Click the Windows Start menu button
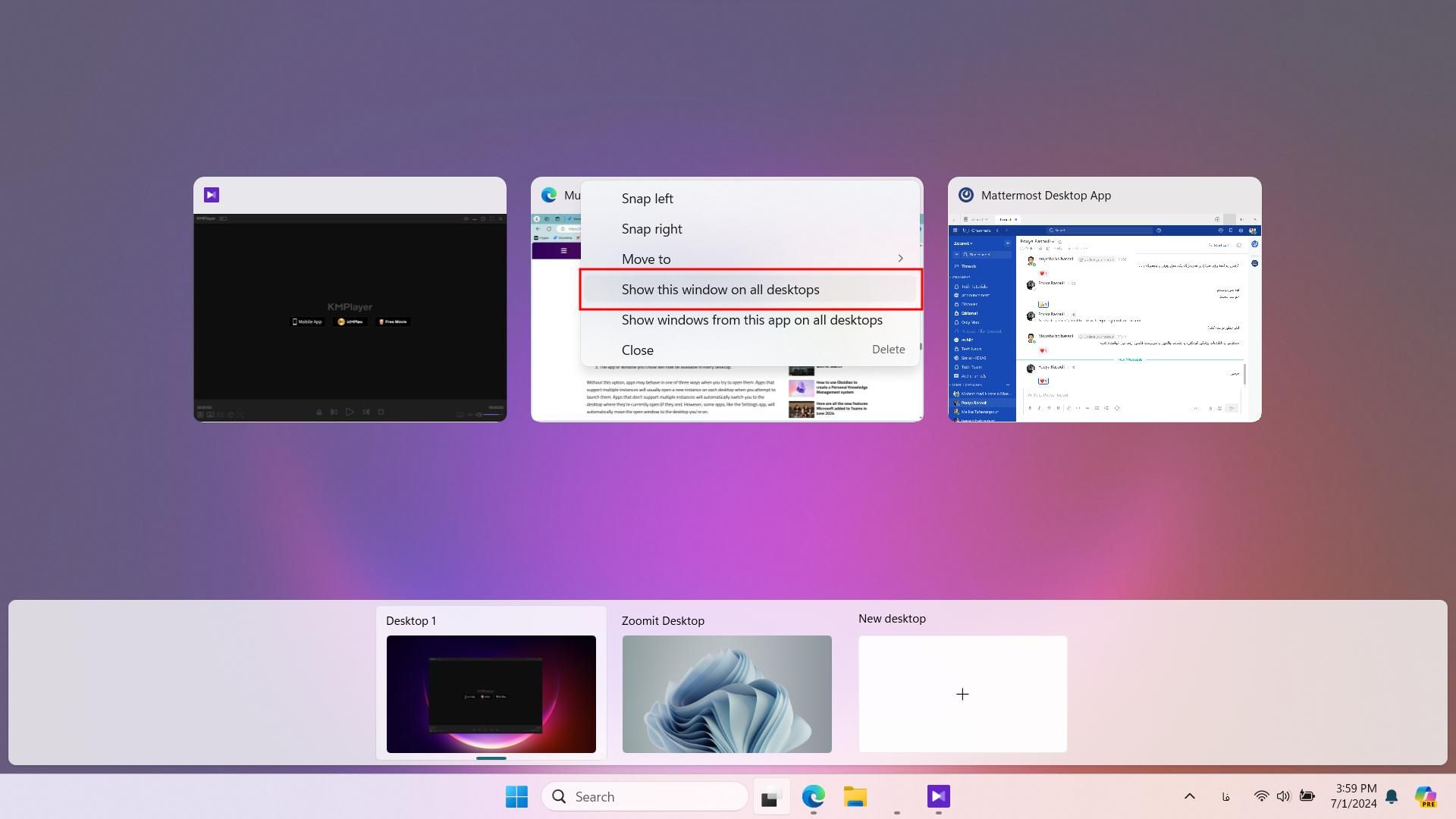 (x=516, y=796)
